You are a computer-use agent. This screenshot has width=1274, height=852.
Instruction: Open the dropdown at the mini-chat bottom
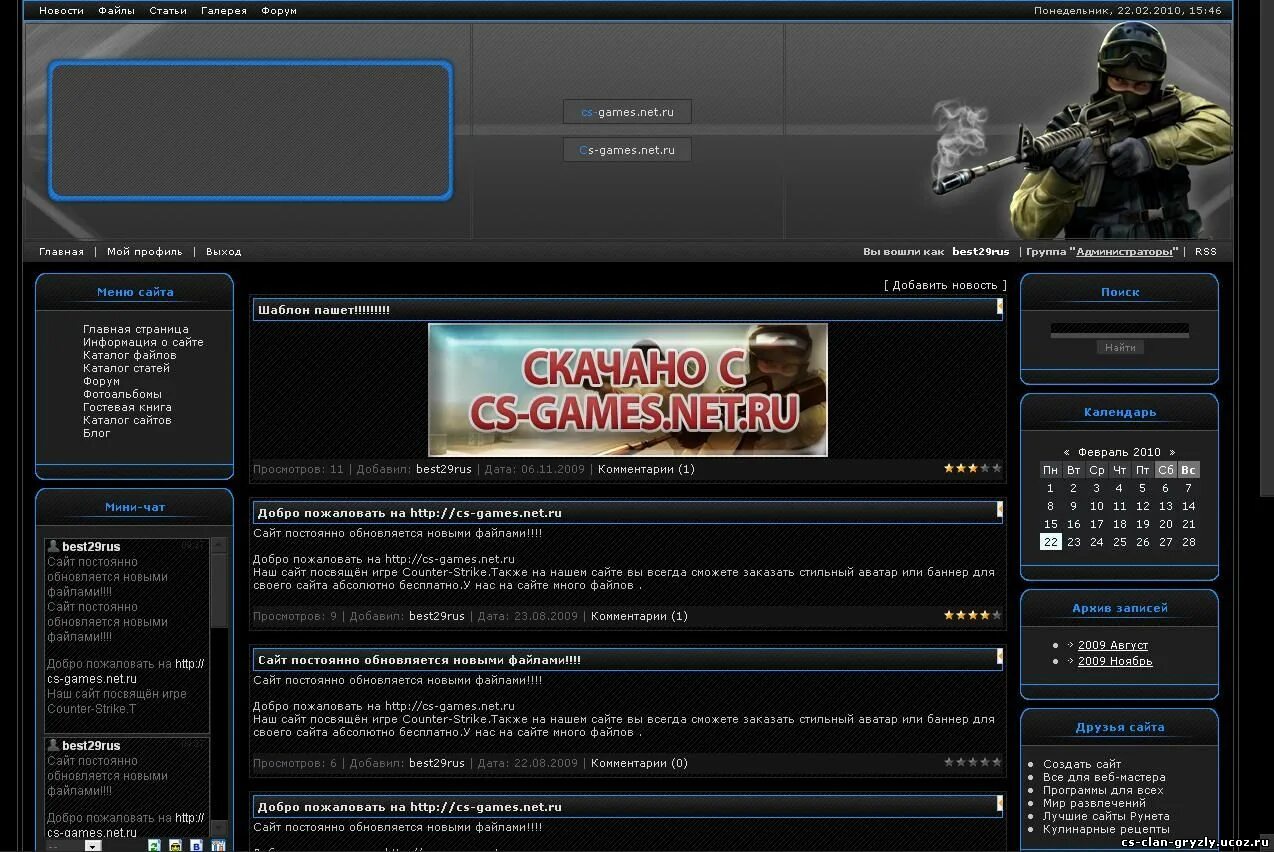click(x=92, y=846)
